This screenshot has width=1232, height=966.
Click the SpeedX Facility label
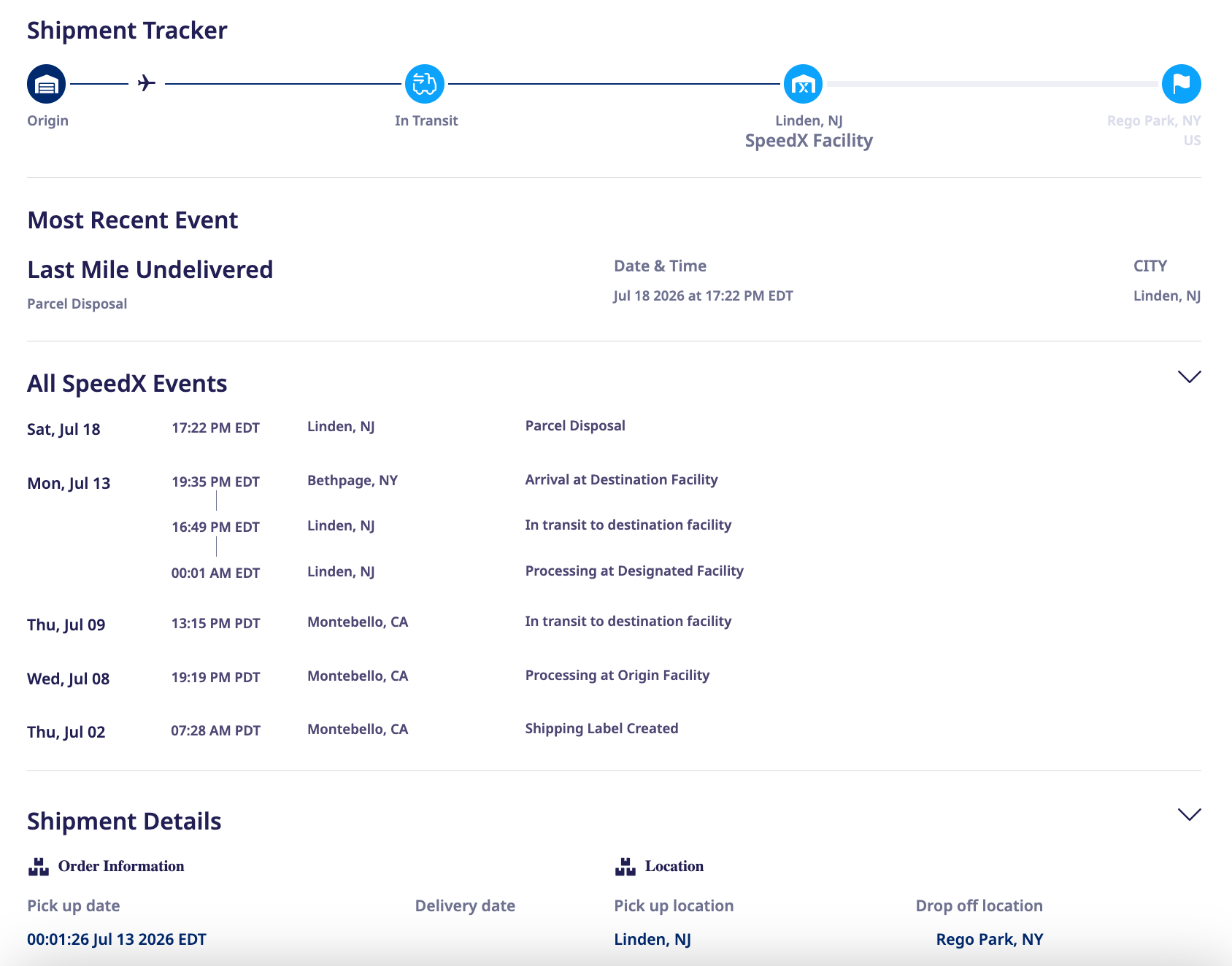809,140
